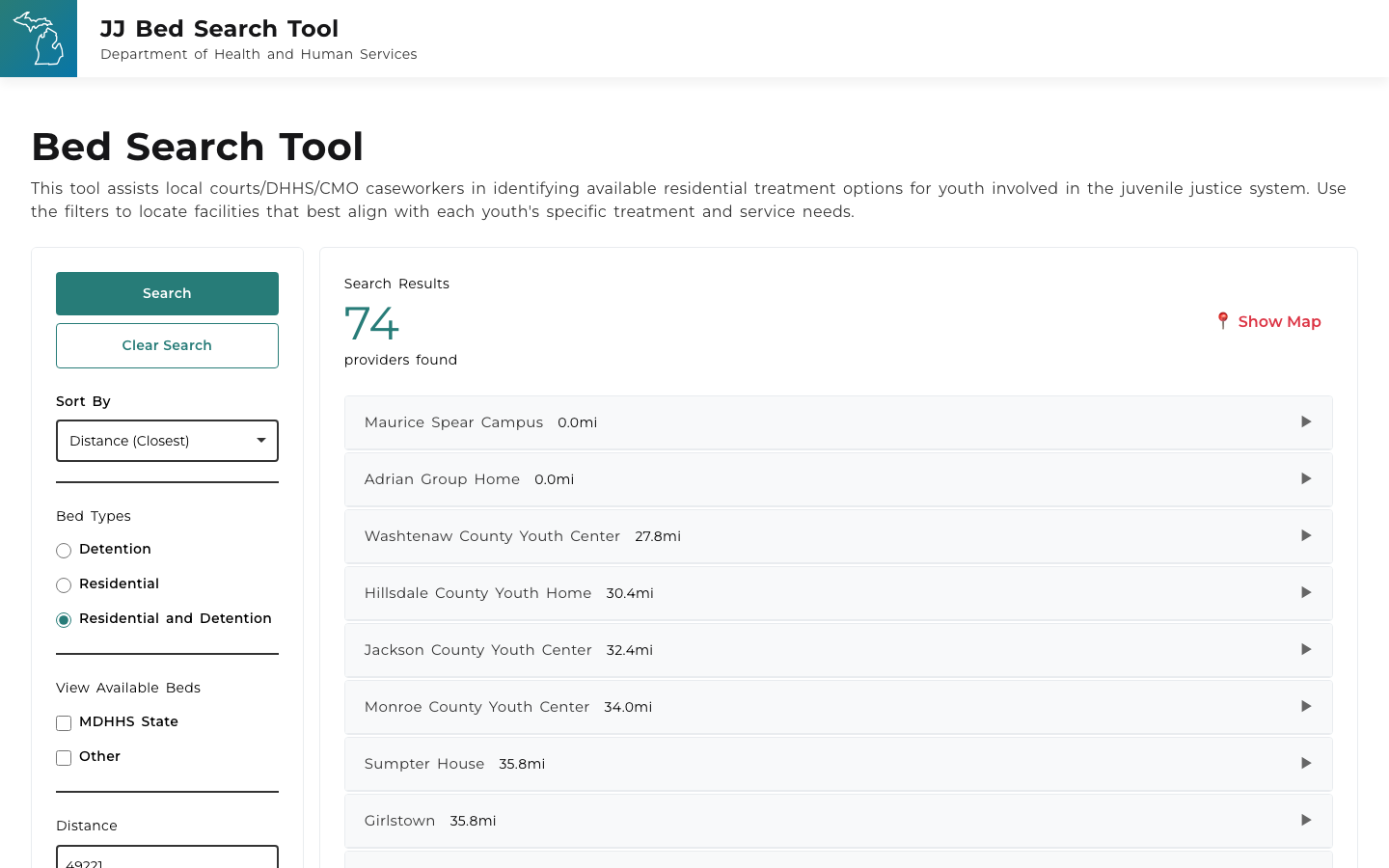Click the Maurice Spear Campus name
Screen dimensions: 1389x868
pos(453,422)
